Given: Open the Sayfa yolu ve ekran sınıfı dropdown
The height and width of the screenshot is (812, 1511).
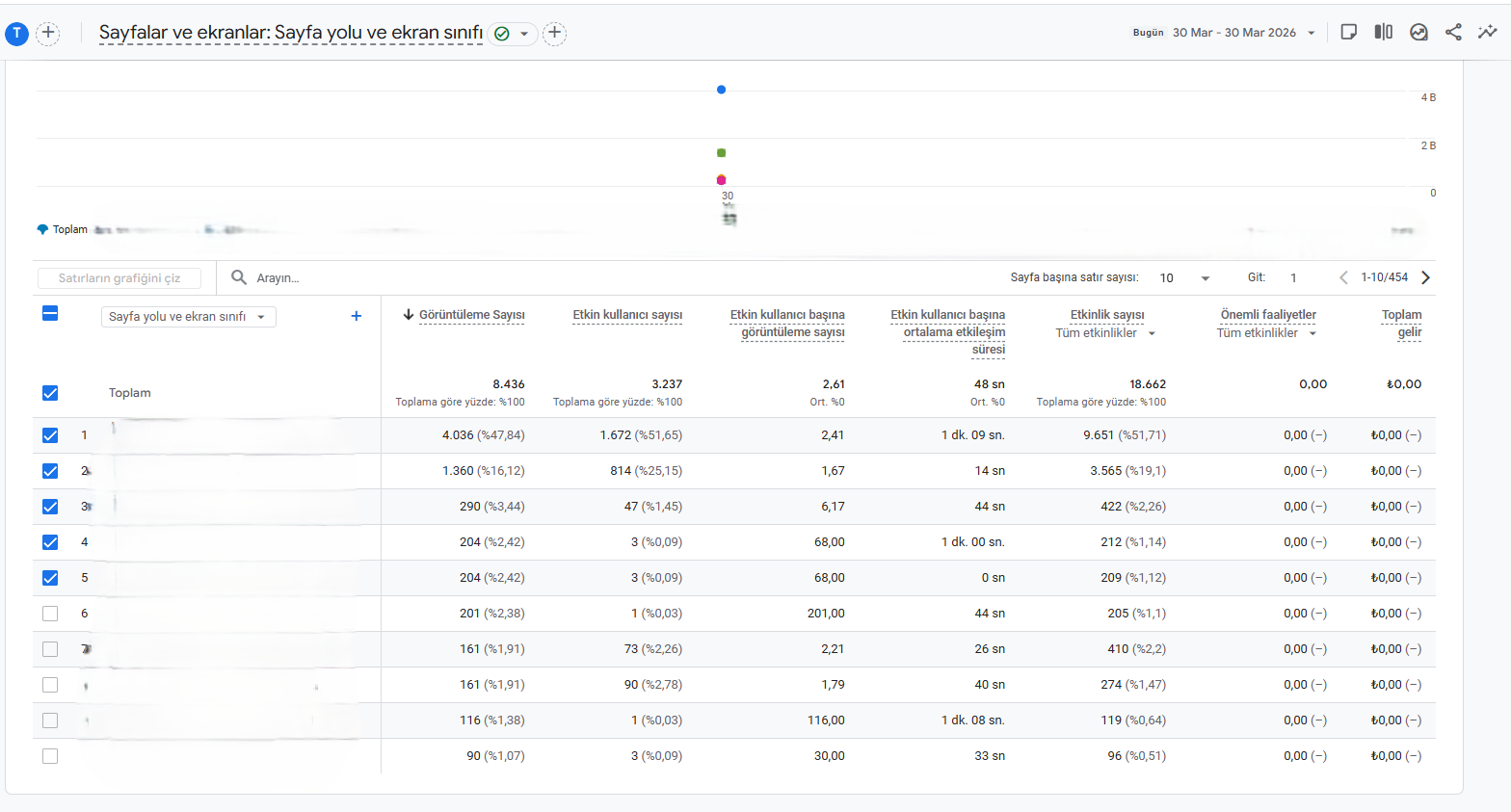Looking at the screenshot, I should (x=189, y=317).
